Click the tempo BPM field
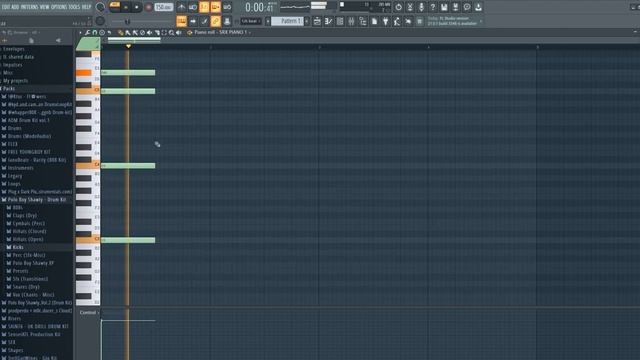 pyautogui.click(x=163, y=7)
